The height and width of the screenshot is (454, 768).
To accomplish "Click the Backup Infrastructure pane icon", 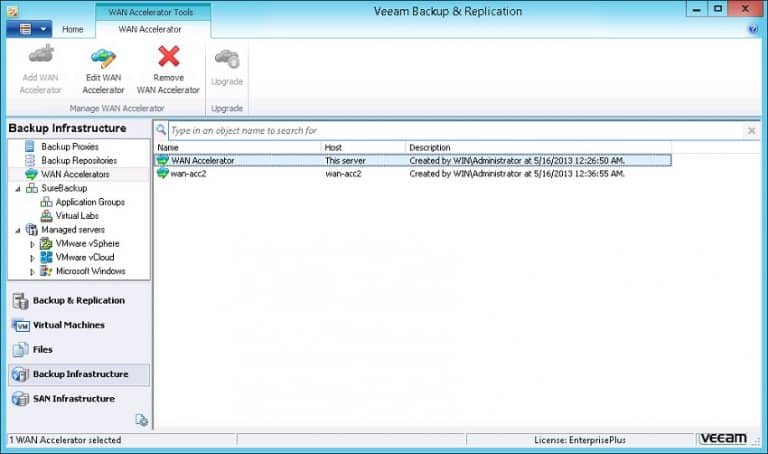I will [20, 374].
